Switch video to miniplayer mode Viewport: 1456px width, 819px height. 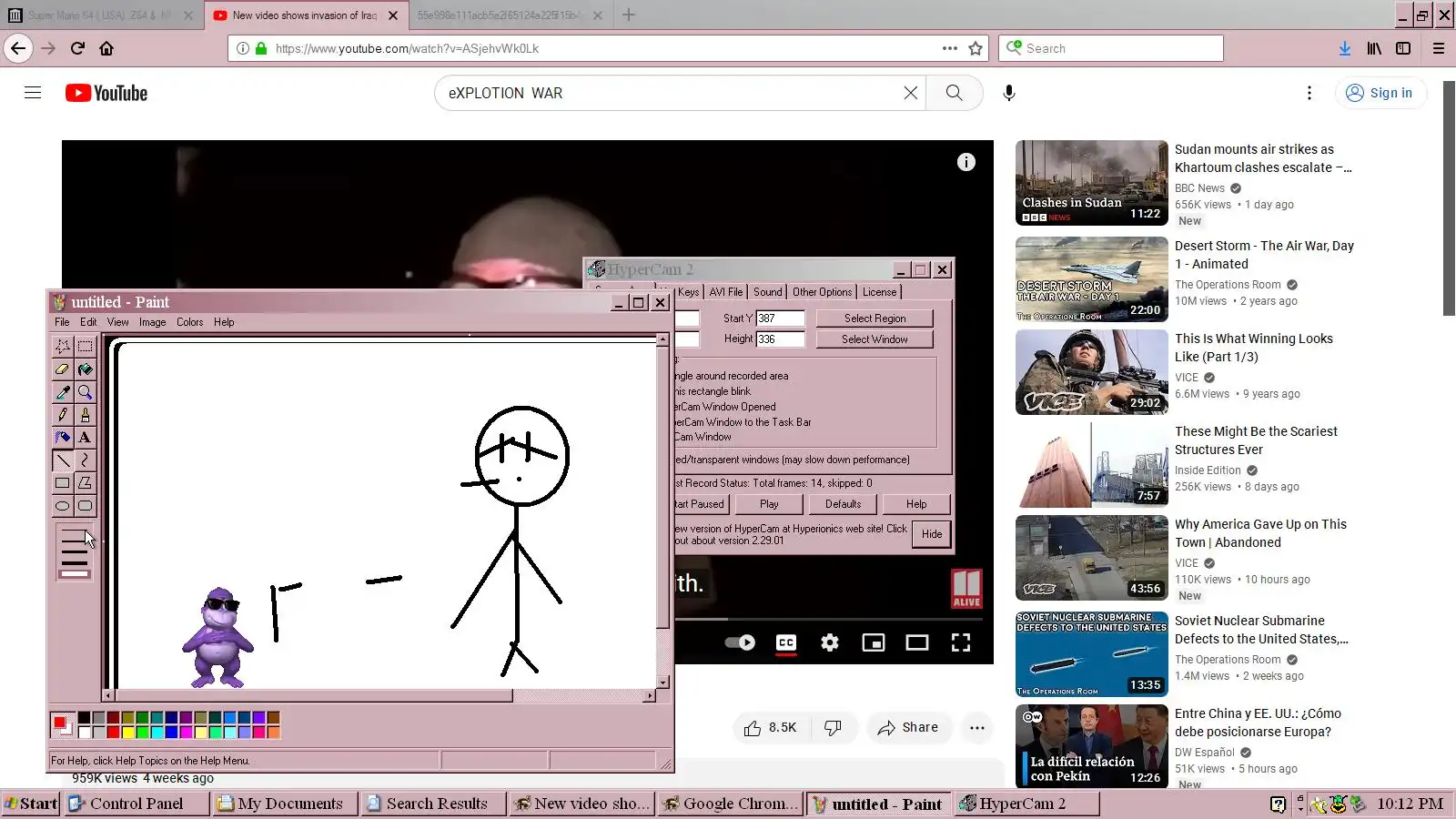coord(873,642)
